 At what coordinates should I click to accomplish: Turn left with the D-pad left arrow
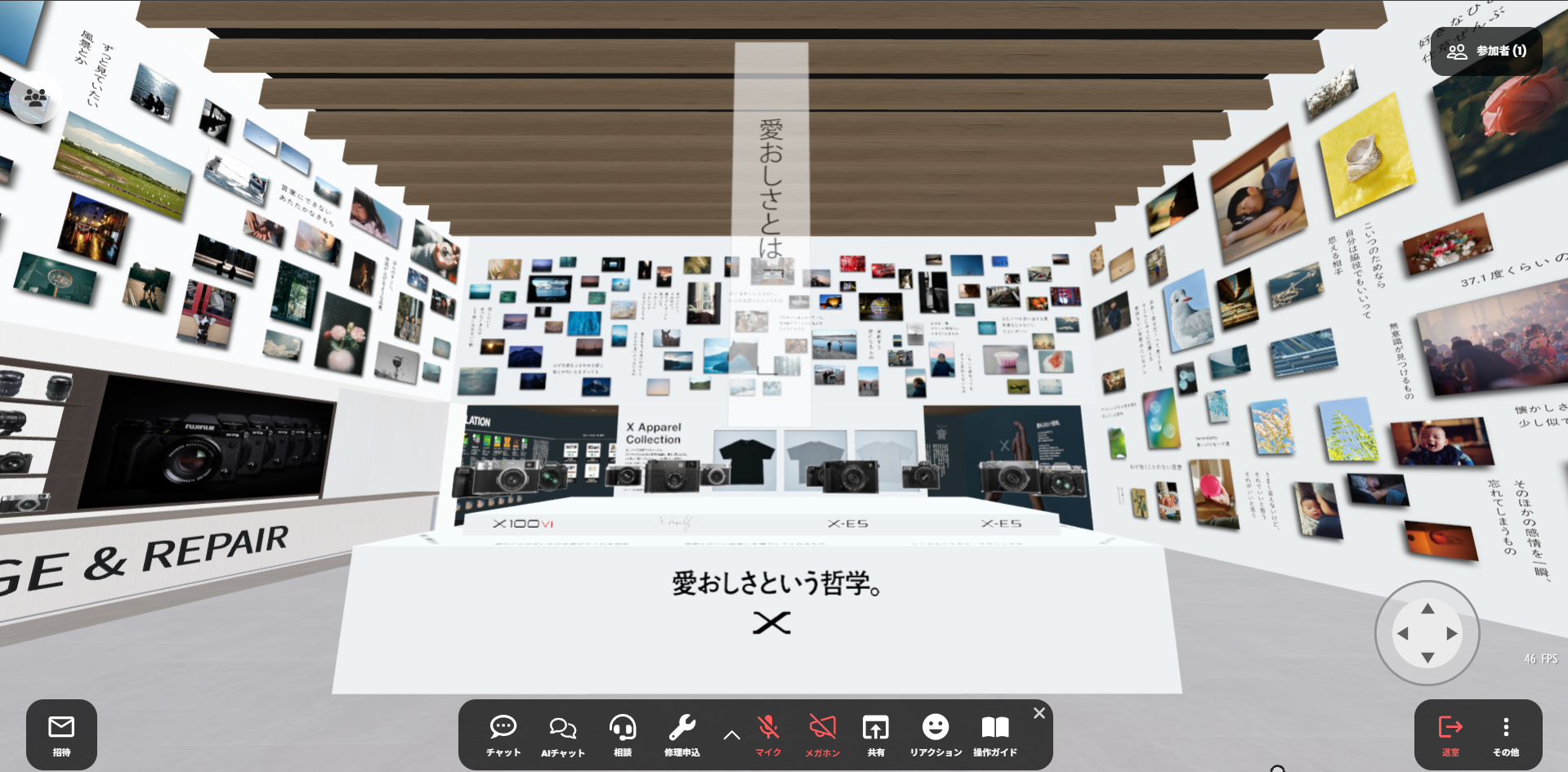(x=1403, y=633)
